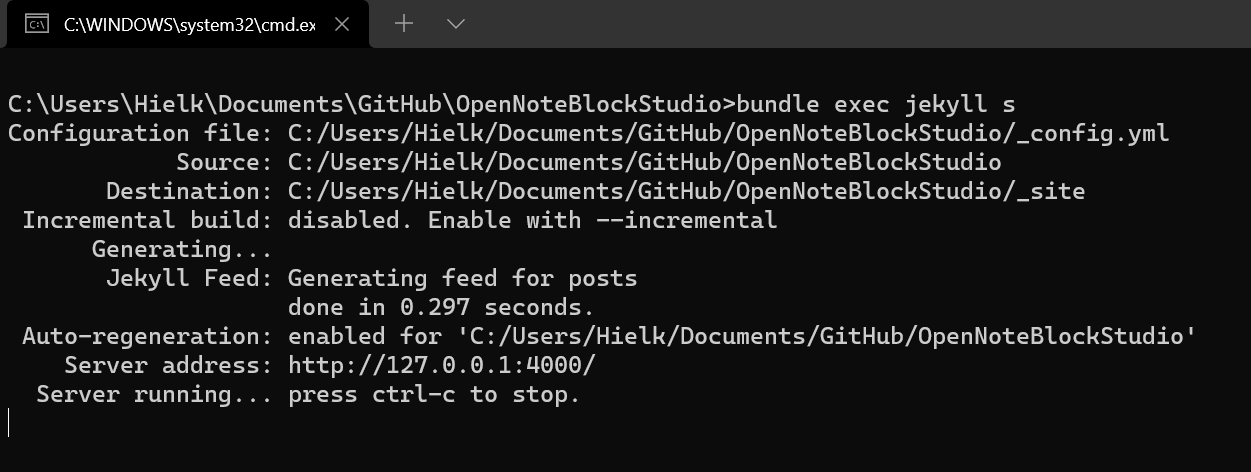1251x472 pixels.
Task: Click the cmd icon in the tab
Action: pyautogui.click(x=37, y=24)
